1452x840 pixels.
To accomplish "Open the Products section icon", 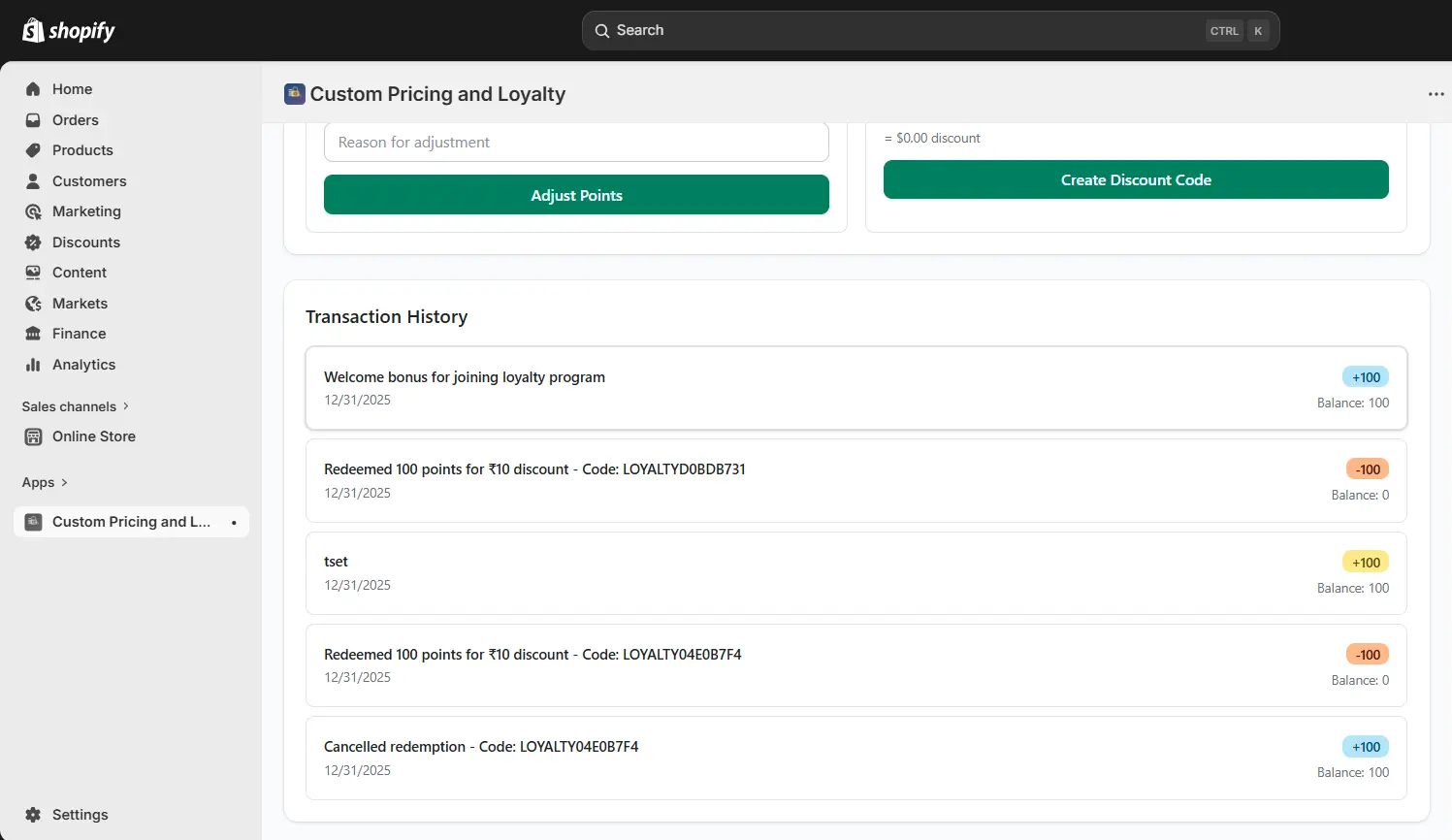I will pos(34,150).
